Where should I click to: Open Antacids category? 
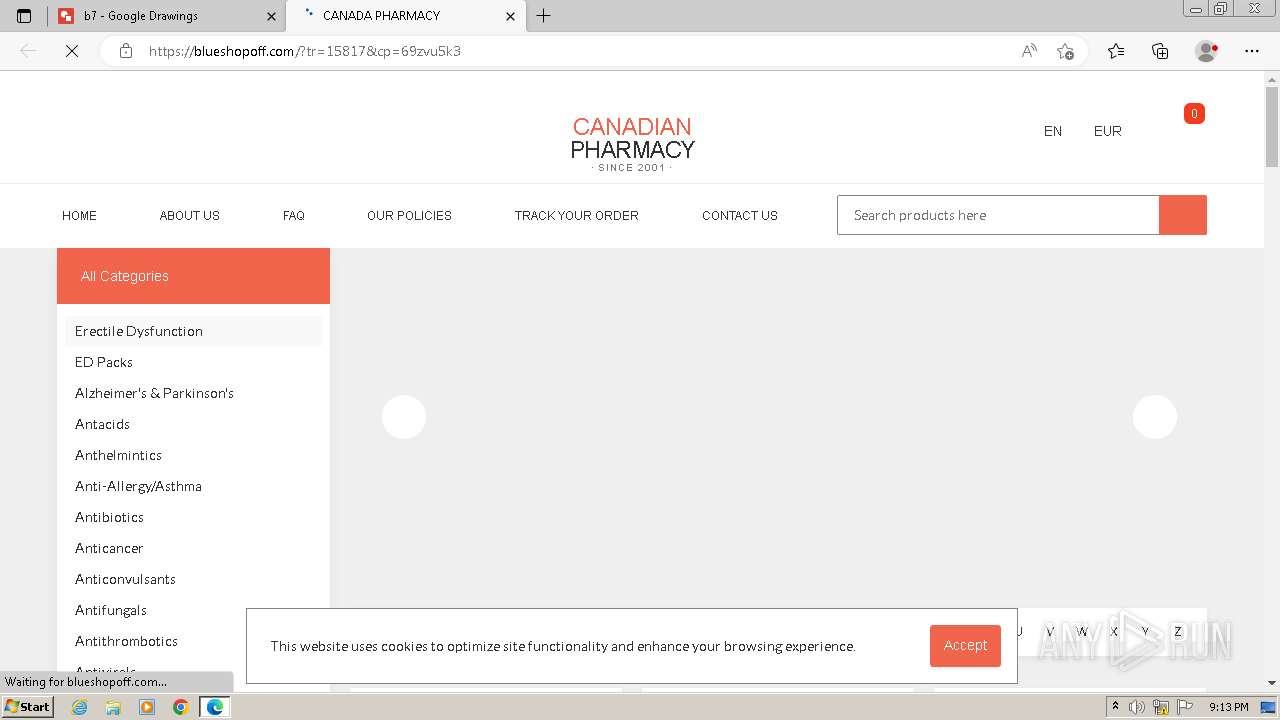(102, 424)
